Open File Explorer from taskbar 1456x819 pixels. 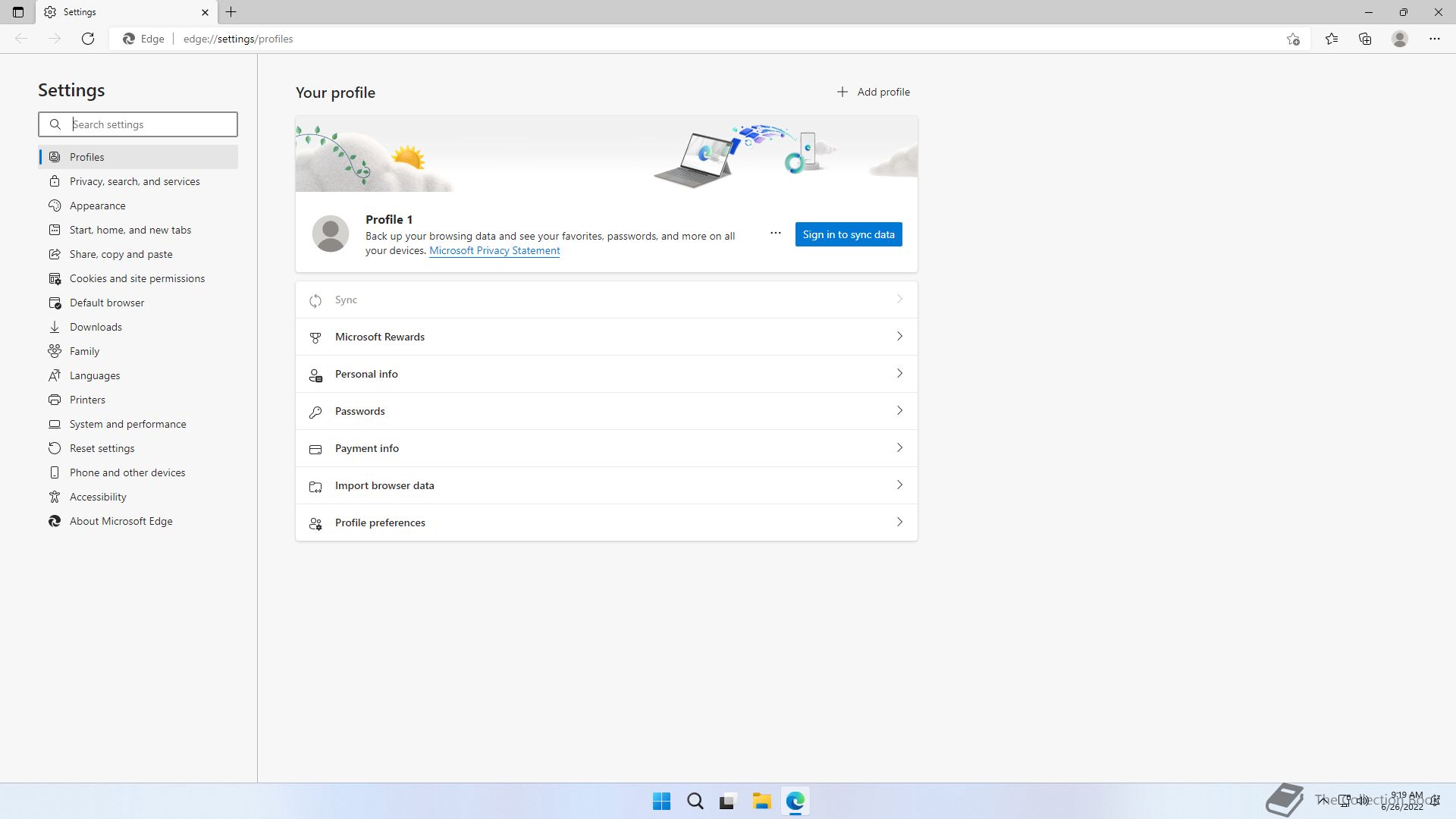pyautogui.click(x=761, y=801)
